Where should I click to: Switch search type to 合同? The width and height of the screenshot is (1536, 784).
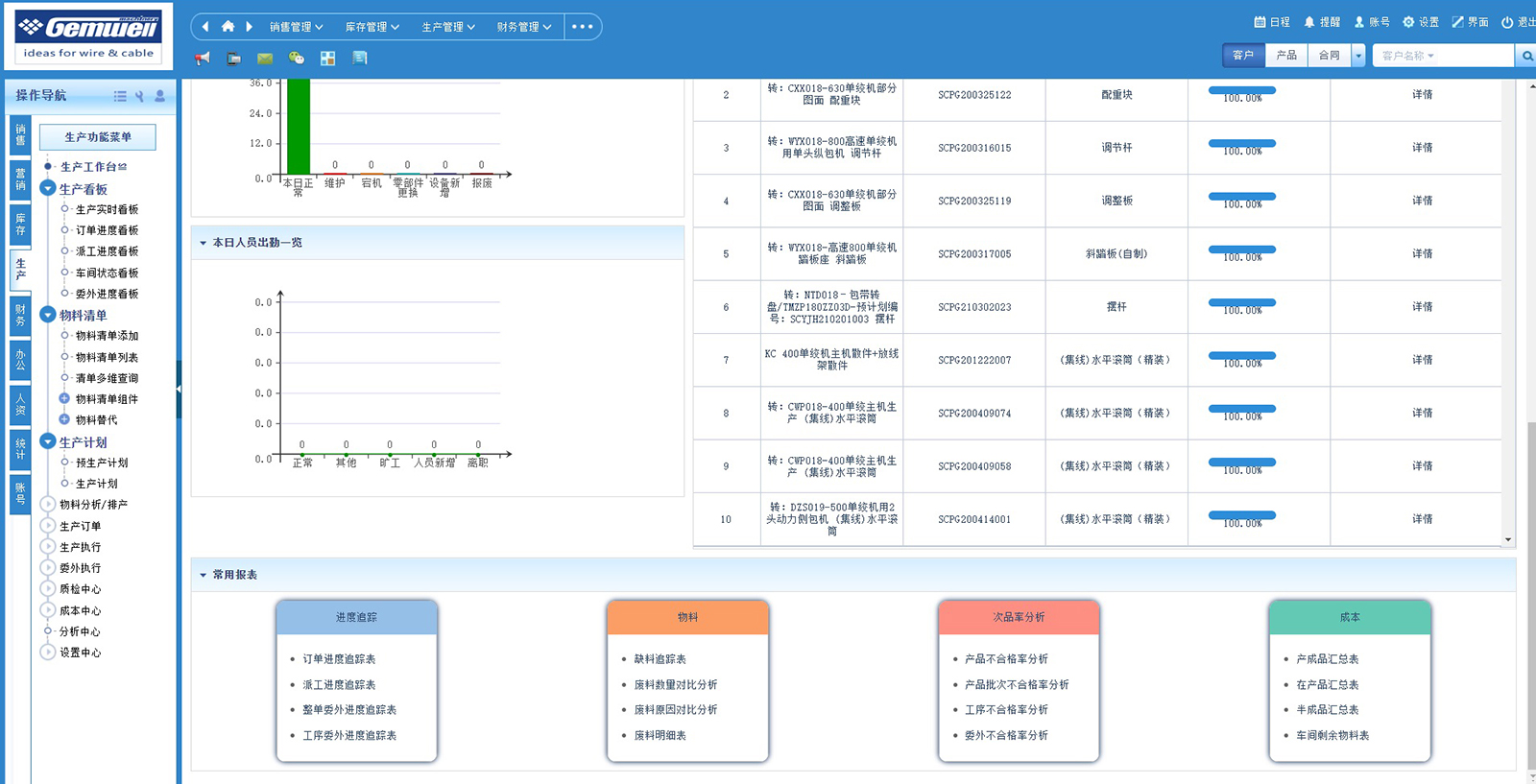[x=1329, y=56]
